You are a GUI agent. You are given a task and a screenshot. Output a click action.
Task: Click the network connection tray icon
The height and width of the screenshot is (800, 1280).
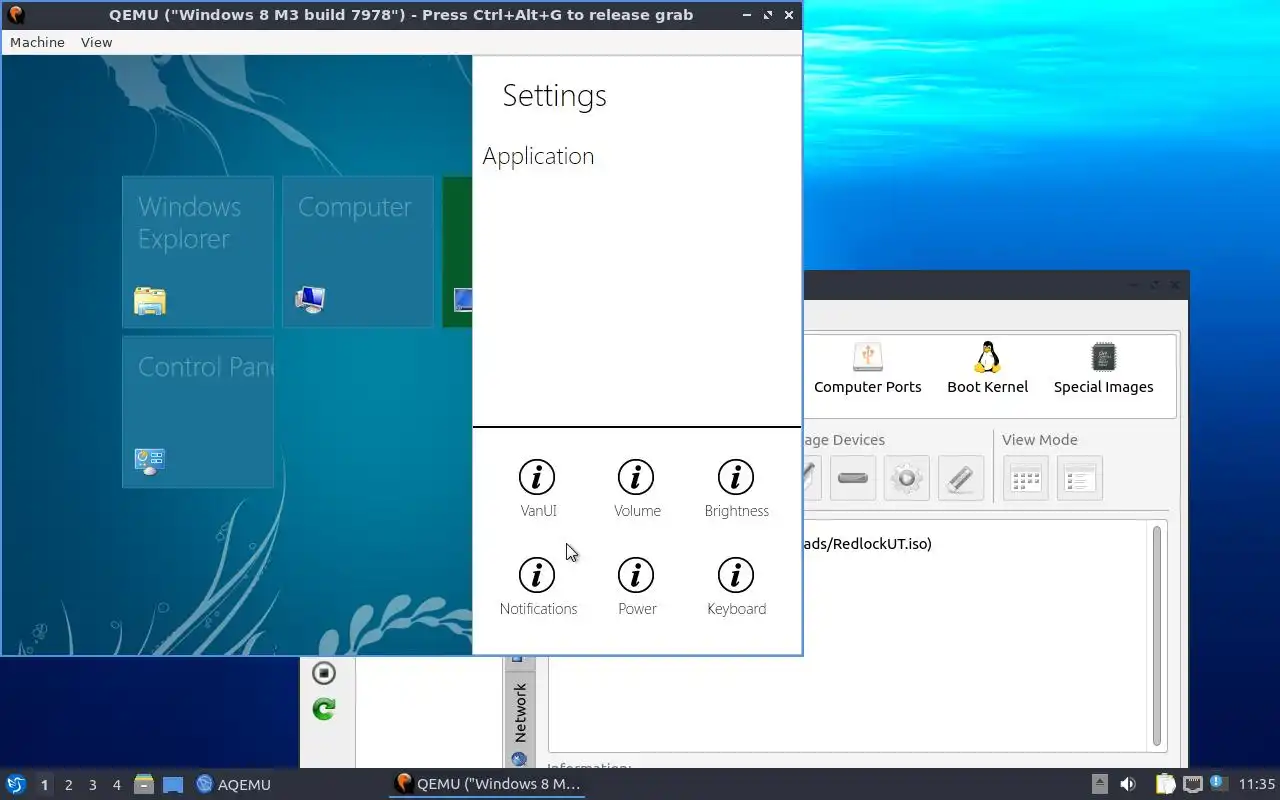click(1192, 784)
